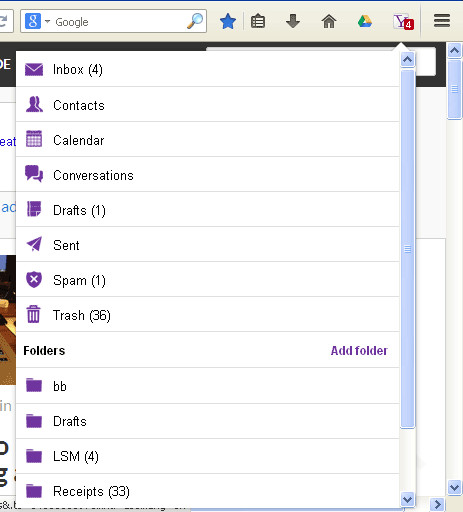Open the Downloads arrow icon
Screen dimensions: 463x512
pos(293,22)
